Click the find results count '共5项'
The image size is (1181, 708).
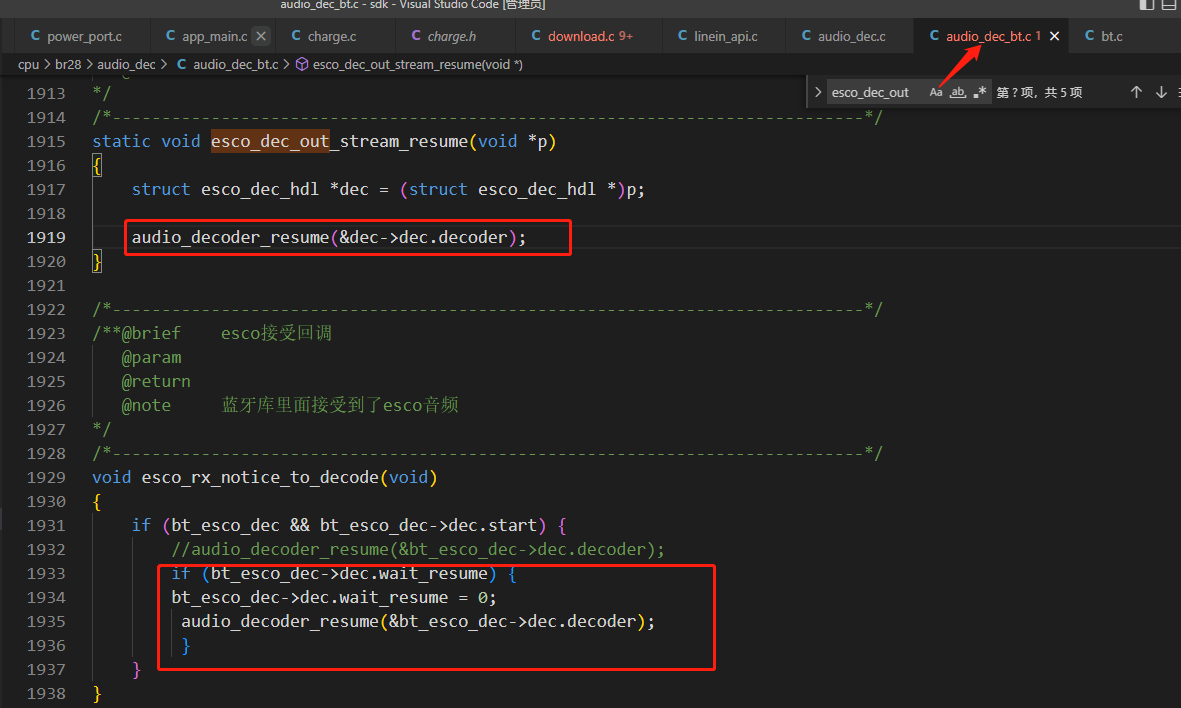tap(1064, 92)
